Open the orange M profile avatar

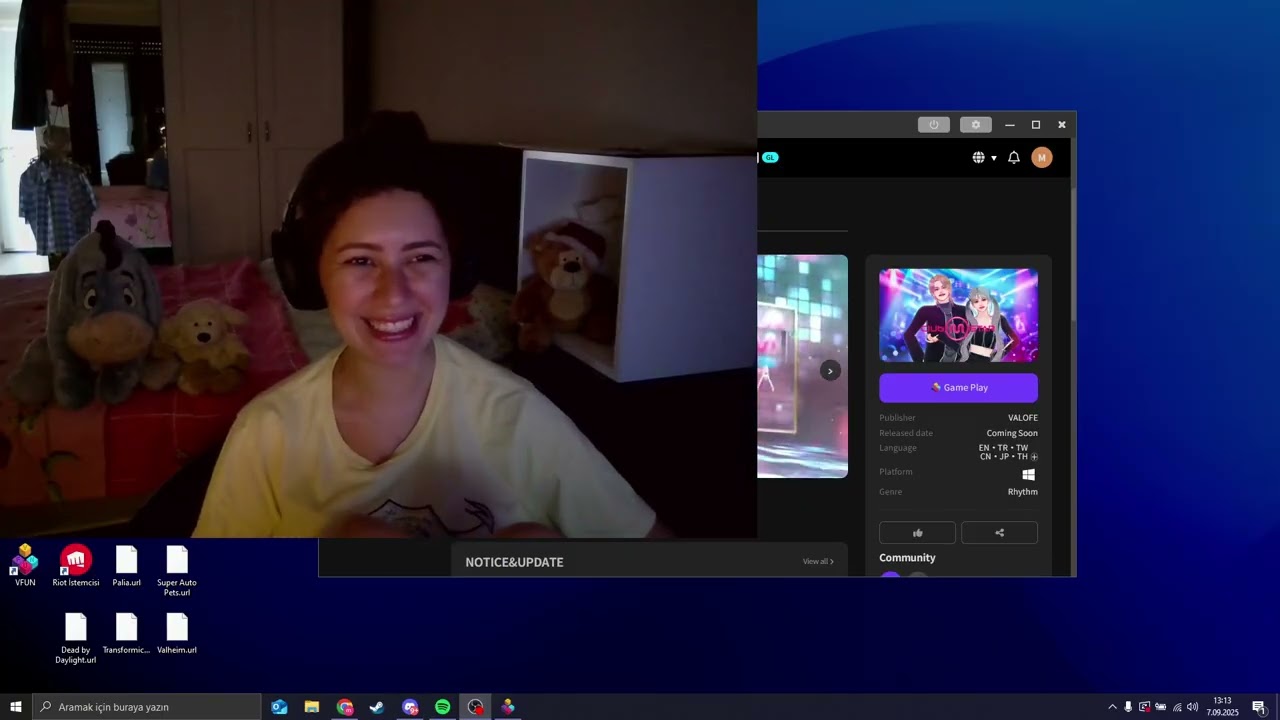pyautogui.click(x=1042, y=157)
